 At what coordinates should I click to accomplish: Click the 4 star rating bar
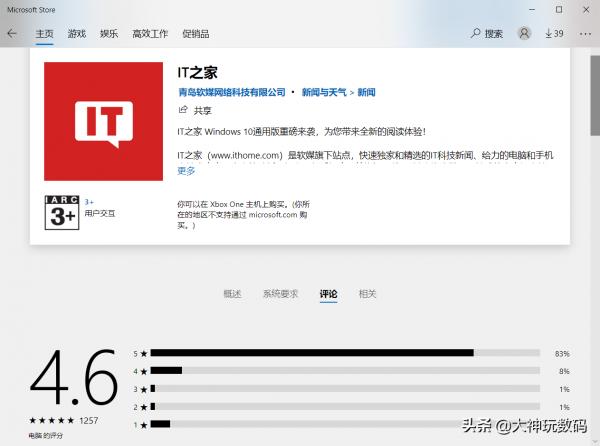pyautogui.click(x=345, y=370)
